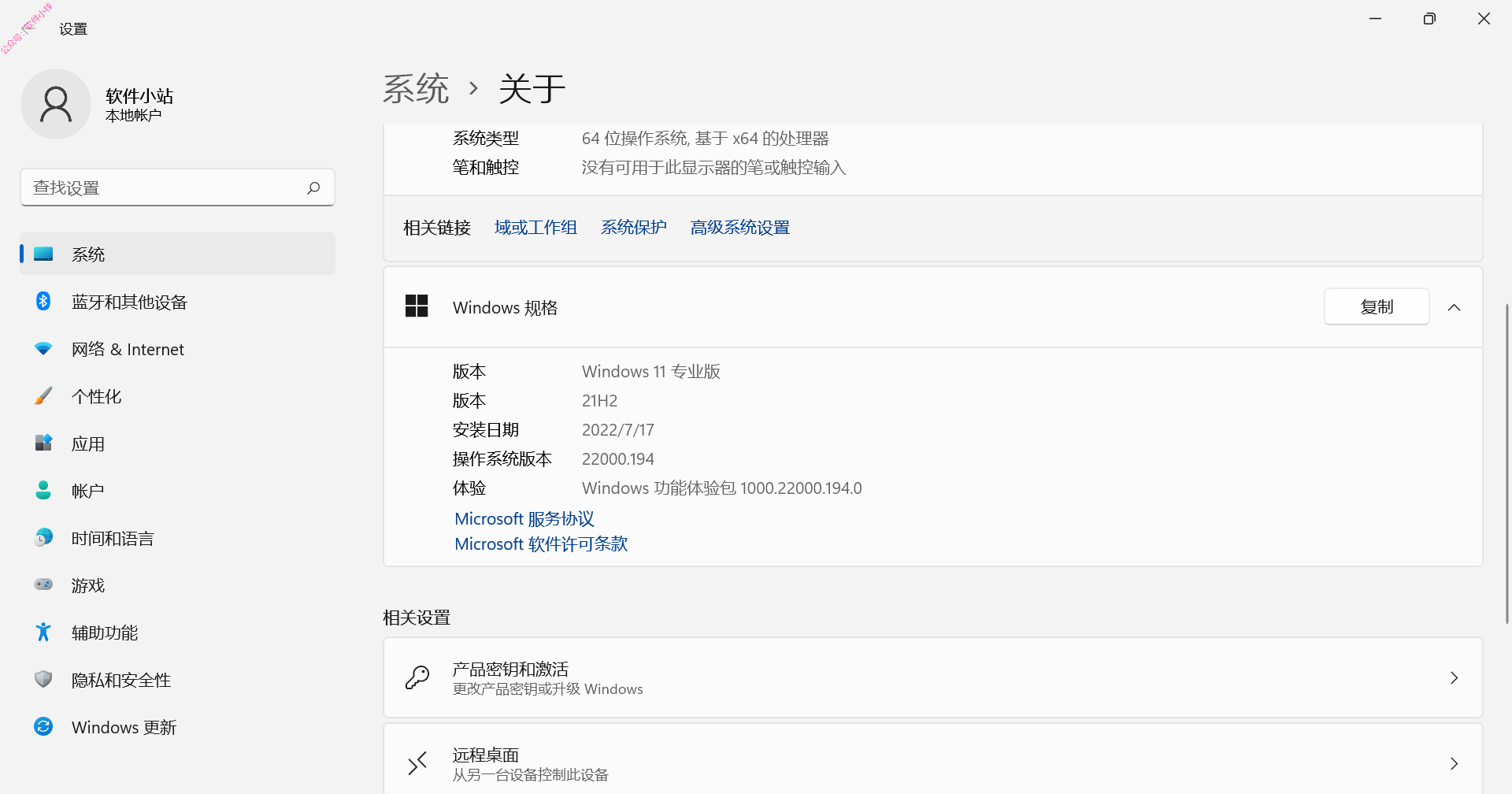
Task: Open the 系统保护 link
Action: tap(634, 228)
